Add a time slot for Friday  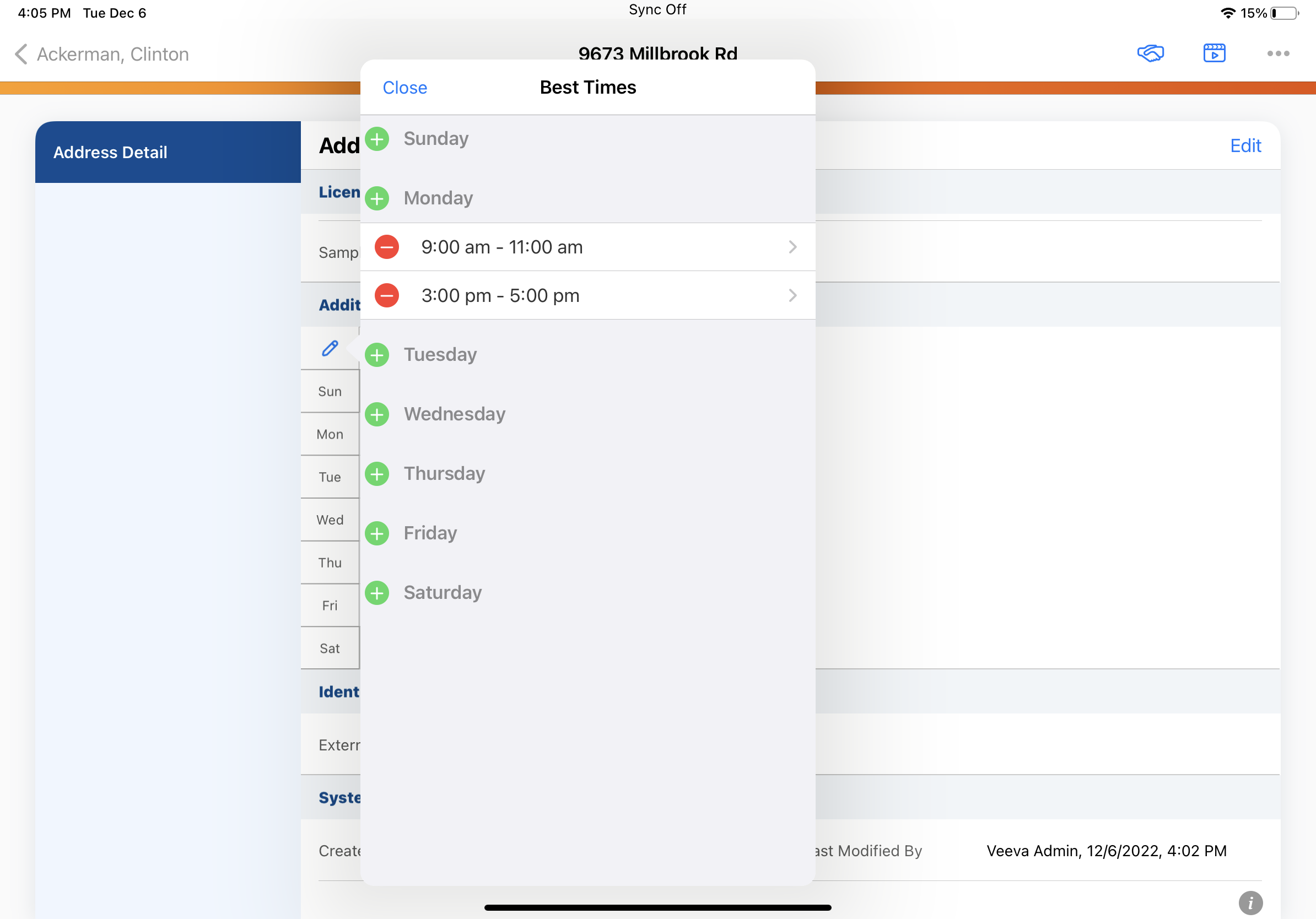(x=377, y=534)
